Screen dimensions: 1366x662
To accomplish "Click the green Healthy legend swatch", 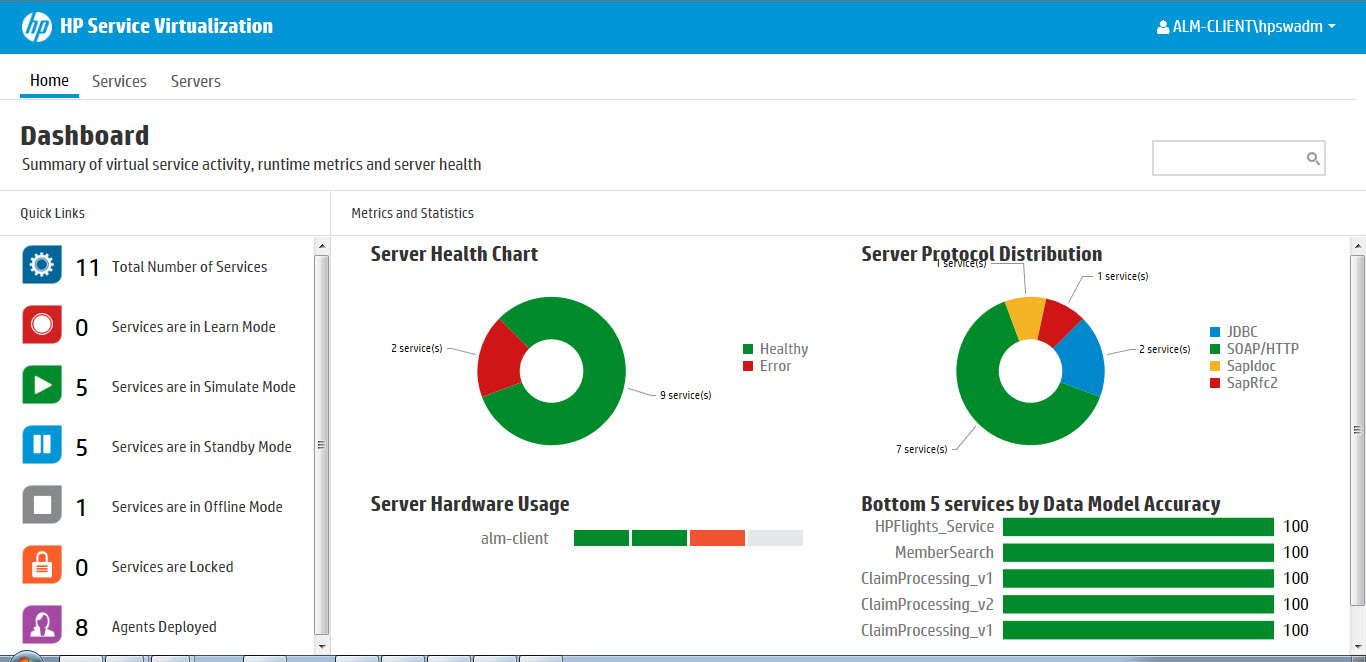I will coord(748,349).
